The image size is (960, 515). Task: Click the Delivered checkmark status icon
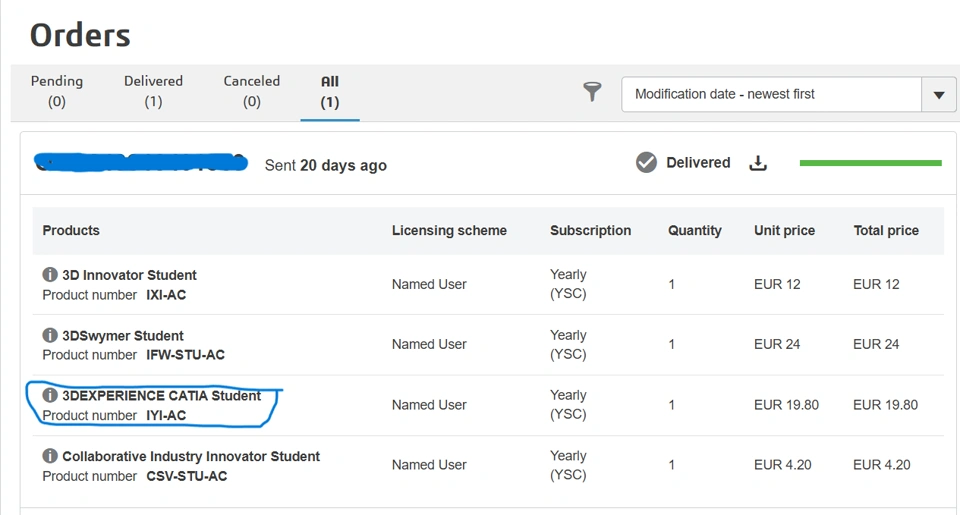coord(647,163)
